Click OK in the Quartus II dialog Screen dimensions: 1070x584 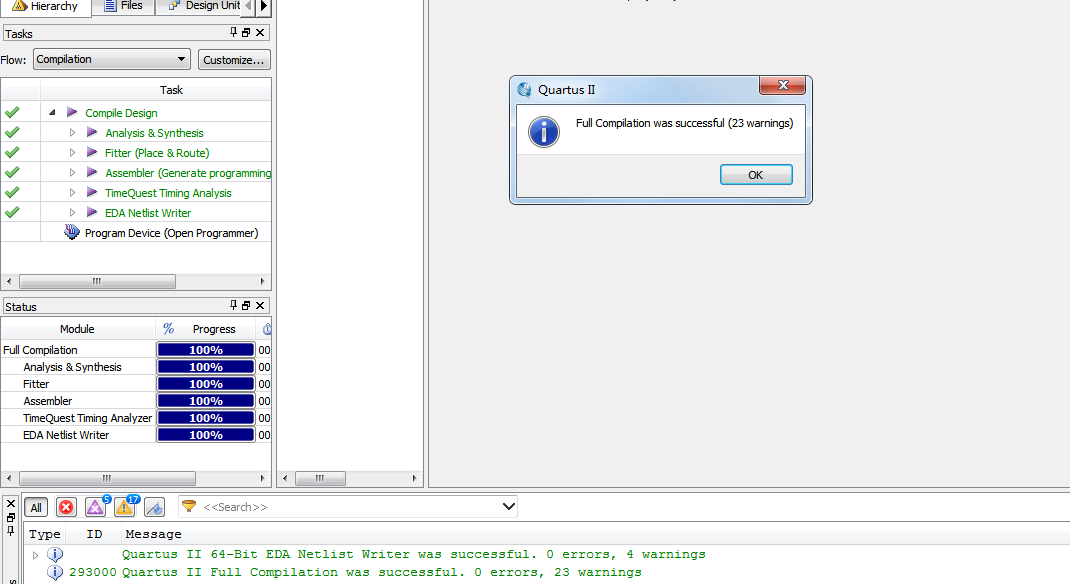756,175
